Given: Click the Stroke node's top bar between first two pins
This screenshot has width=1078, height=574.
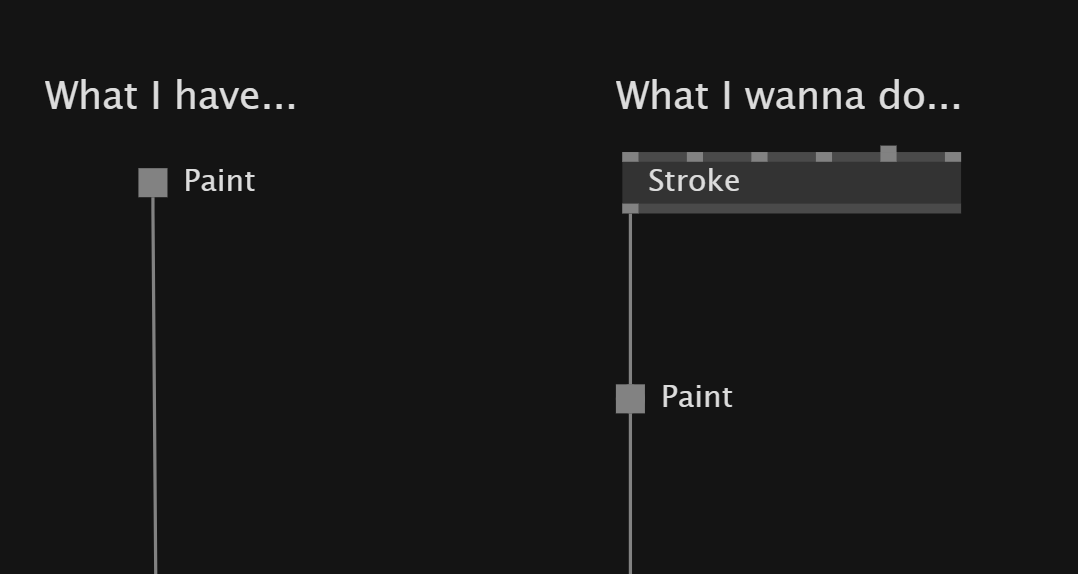Looking at the screenshot, I should [x=663, y=157].
